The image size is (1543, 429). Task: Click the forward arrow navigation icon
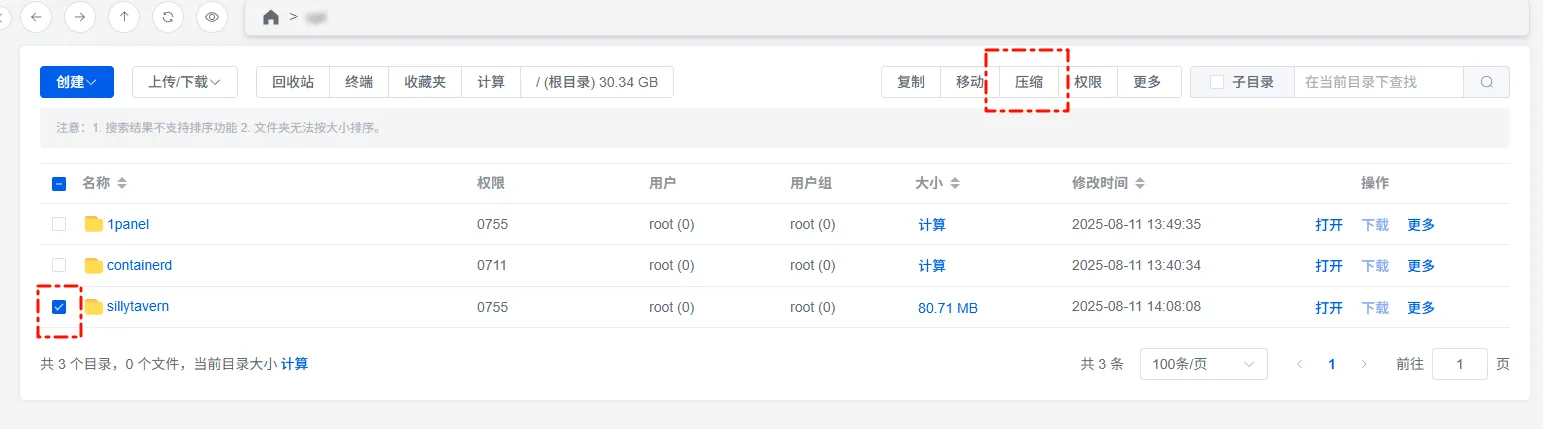click(80, 16)
